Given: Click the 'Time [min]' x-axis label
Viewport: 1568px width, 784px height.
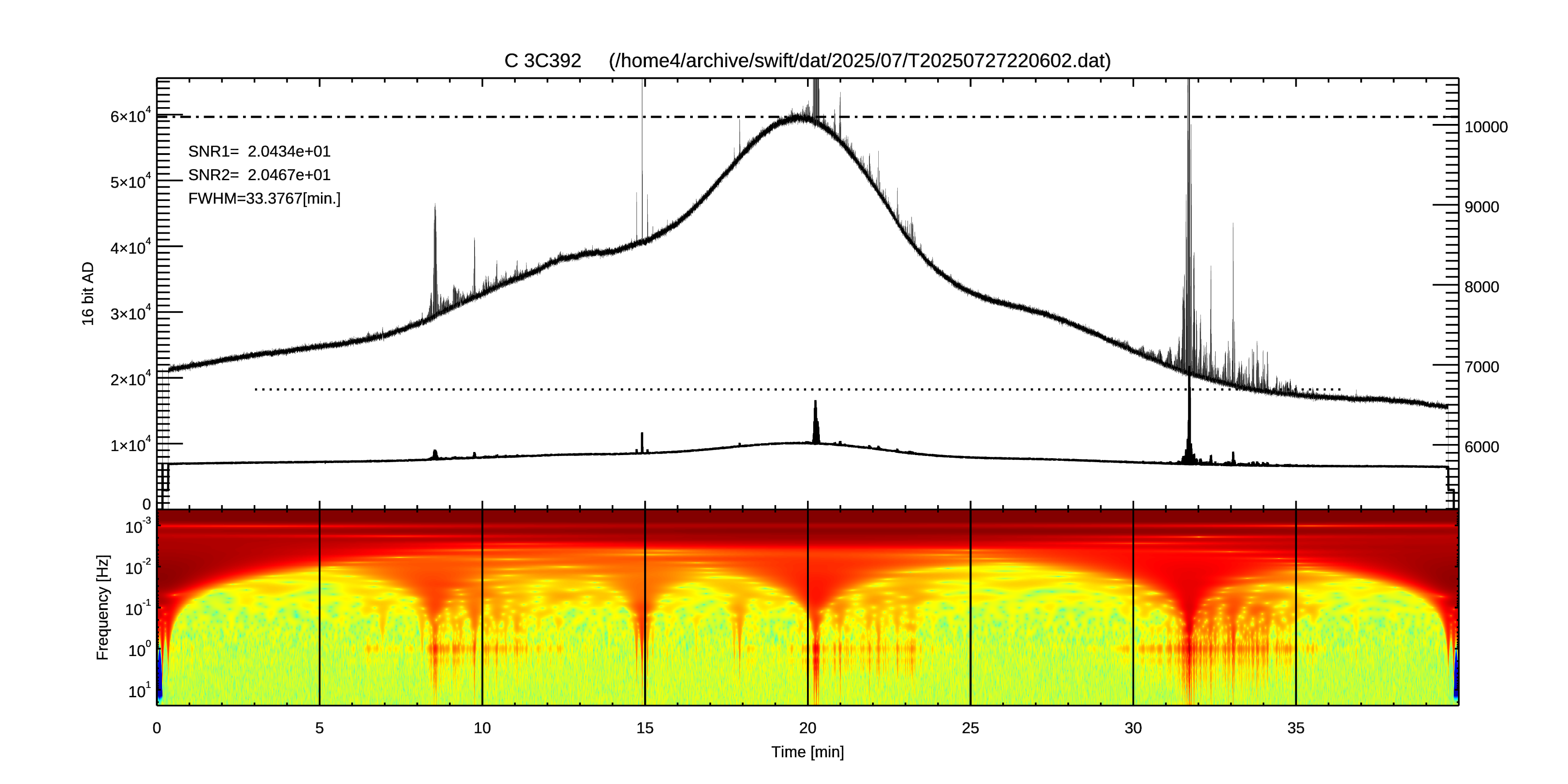Looking at the screenshot, I should (x=808, y=753).
